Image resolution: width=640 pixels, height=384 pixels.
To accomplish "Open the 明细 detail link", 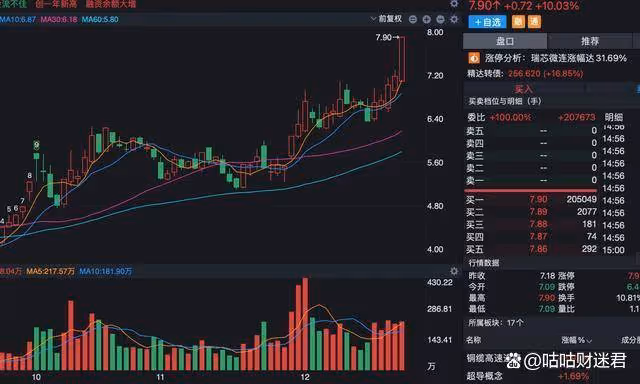I will click(614, 118).
